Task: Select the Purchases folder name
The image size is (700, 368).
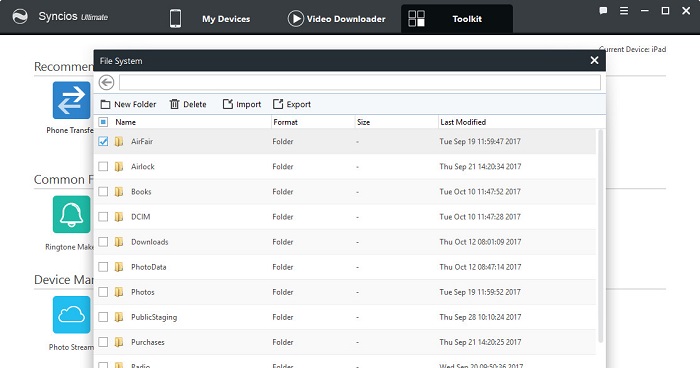Action: (148, 342)
